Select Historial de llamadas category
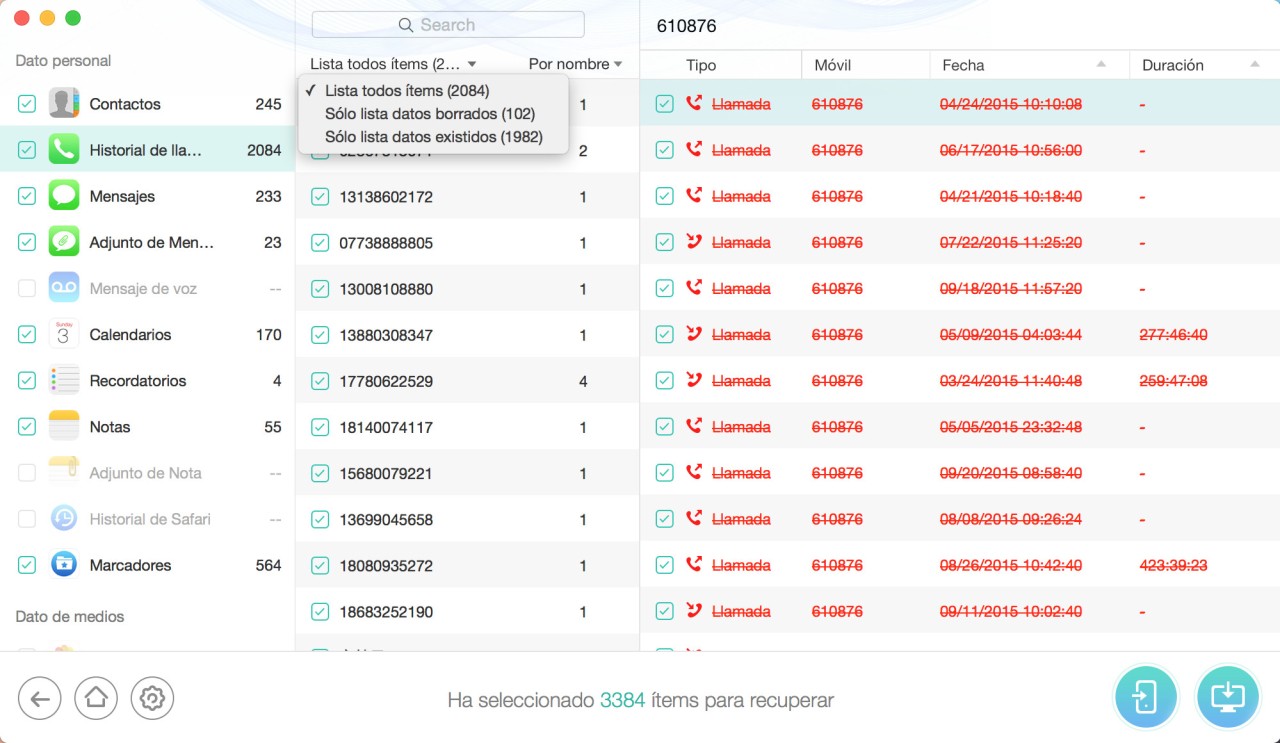 (x=145, y=150)
